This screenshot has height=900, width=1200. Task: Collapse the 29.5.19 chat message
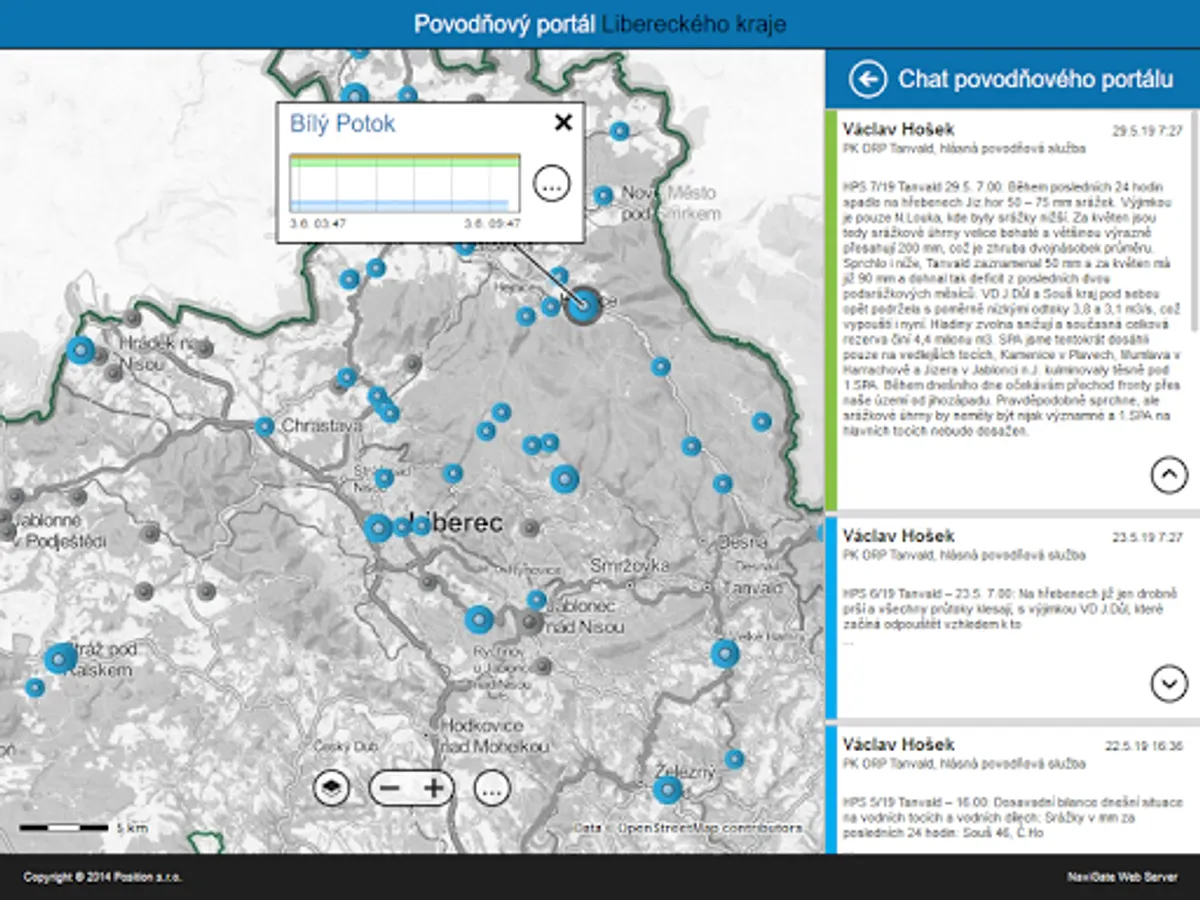click(x=1169, y=475)
